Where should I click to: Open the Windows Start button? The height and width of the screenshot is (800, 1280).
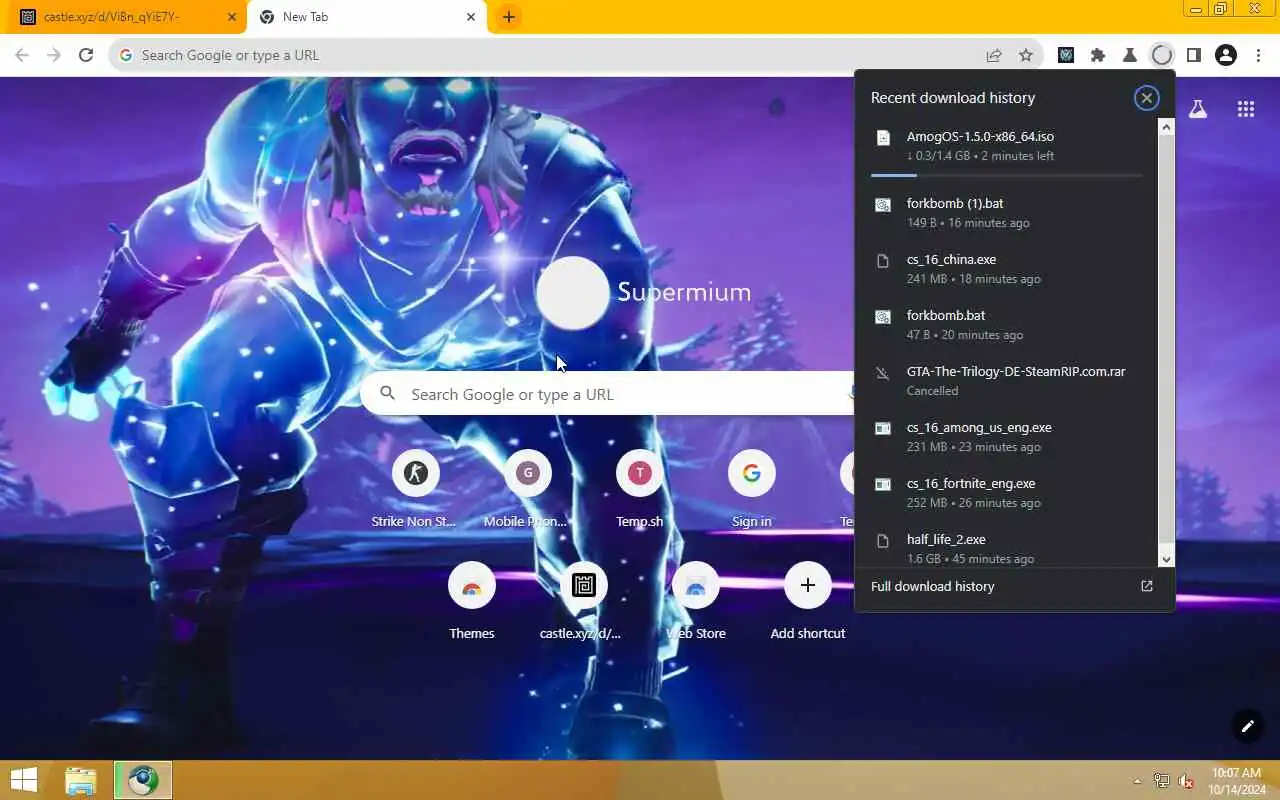(x=24, y=780)
